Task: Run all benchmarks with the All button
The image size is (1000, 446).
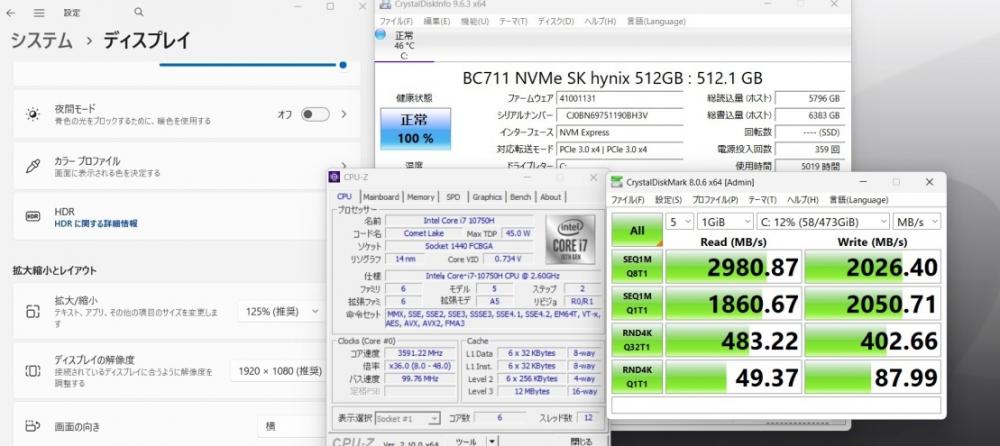Action: pyautogui.click(x=637, y=230)
